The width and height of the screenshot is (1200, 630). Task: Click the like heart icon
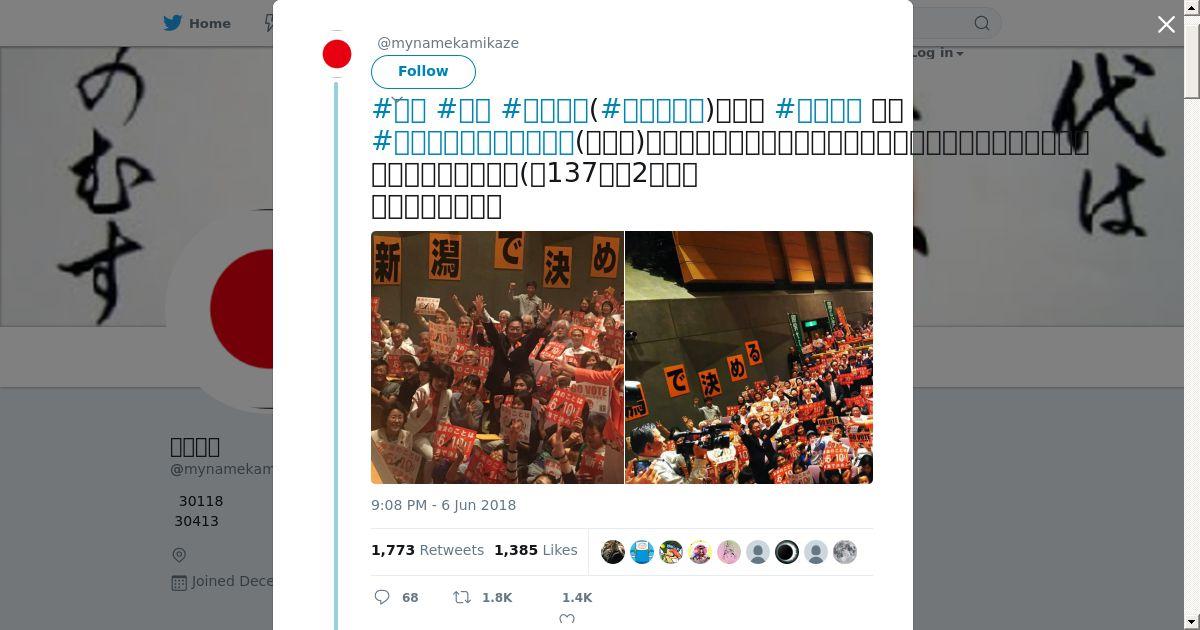[x=567, y=619]
